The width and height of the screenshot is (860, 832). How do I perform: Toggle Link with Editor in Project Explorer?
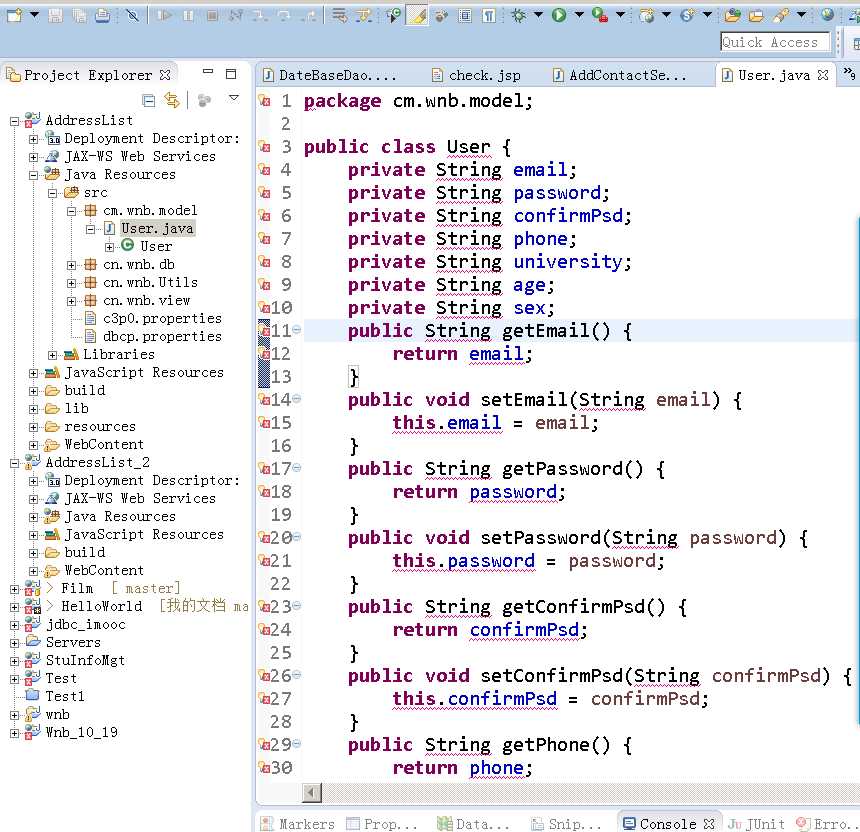coord(172,100)
